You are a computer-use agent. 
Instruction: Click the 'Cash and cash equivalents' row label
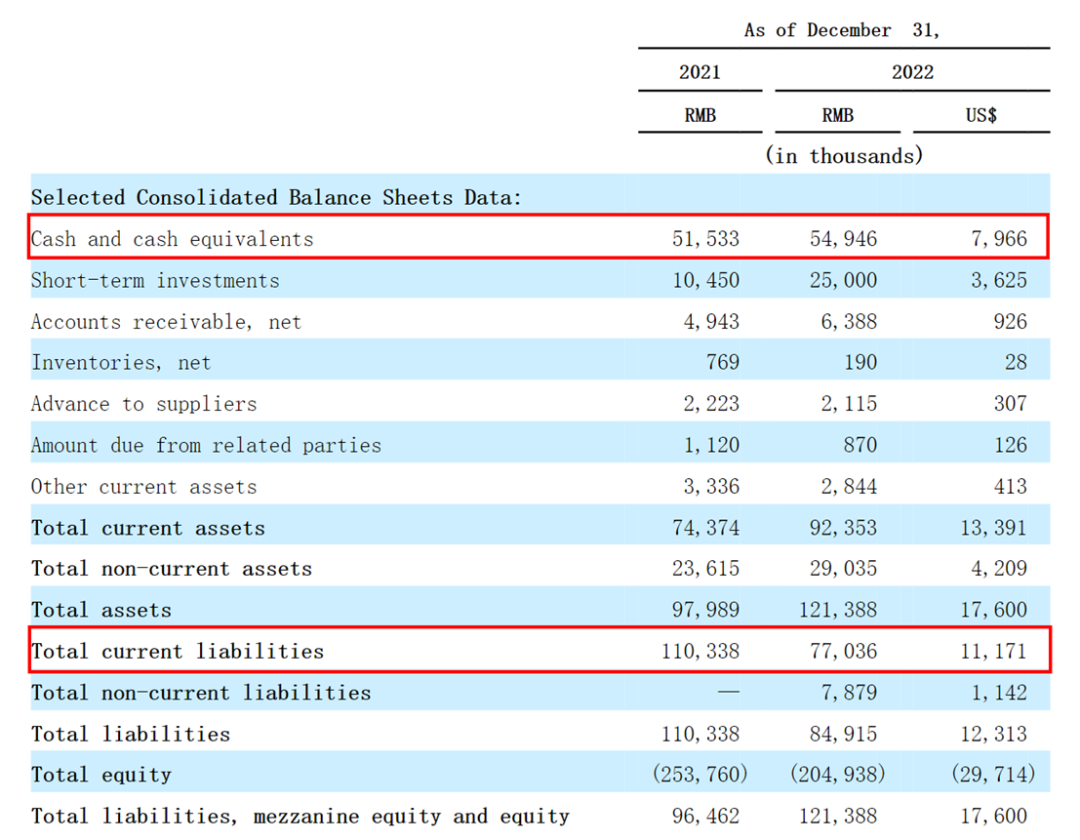click(172, 239)
